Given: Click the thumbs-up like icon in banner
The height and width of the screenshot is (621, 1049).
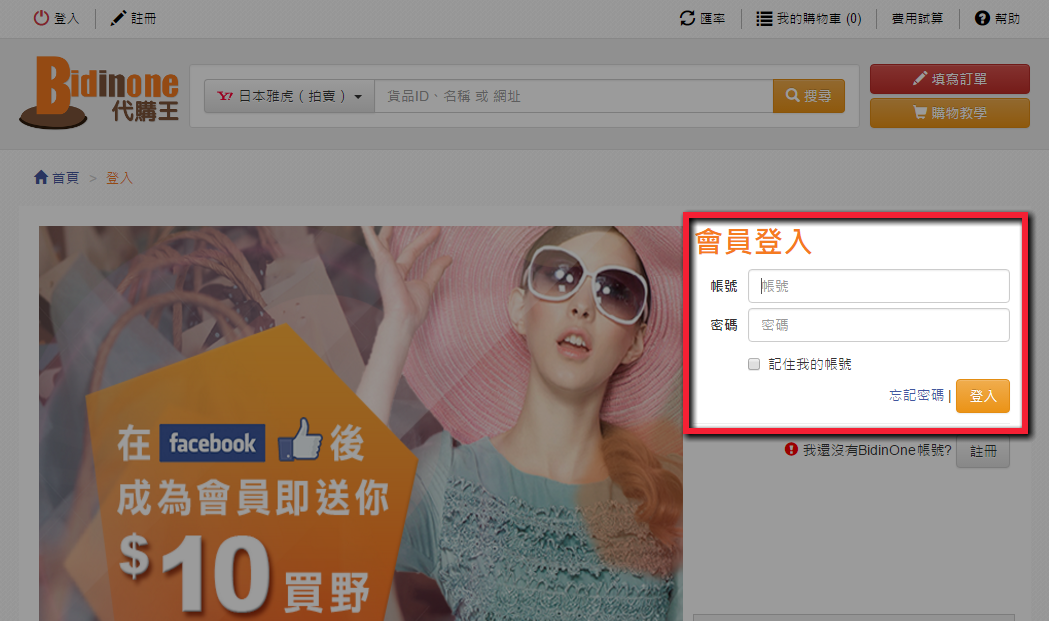Looking at the screenshot, I should pos(300,440).
